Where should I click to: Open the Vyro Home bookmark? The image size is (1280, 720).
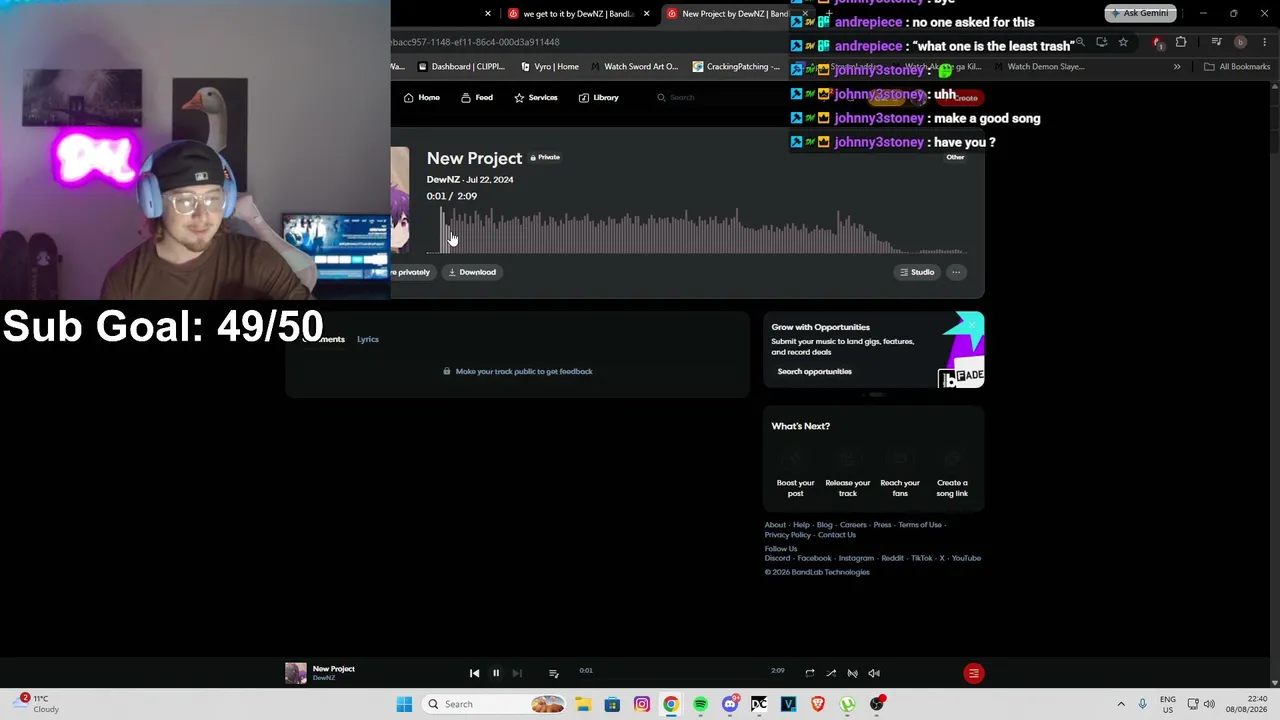tap(550, 67)
